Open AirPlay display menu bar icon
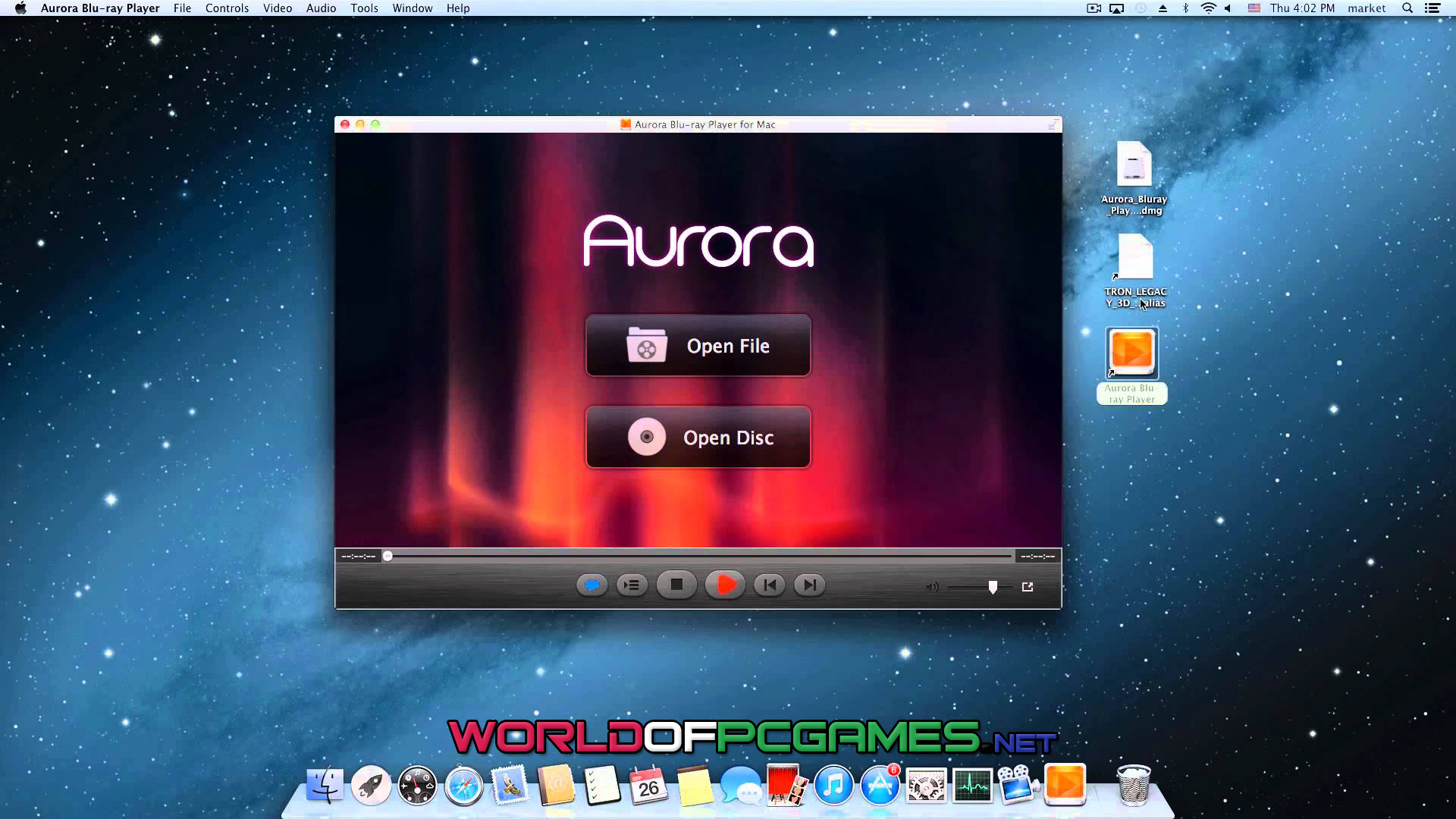The image size is (1456, 819). point(1116,8)
